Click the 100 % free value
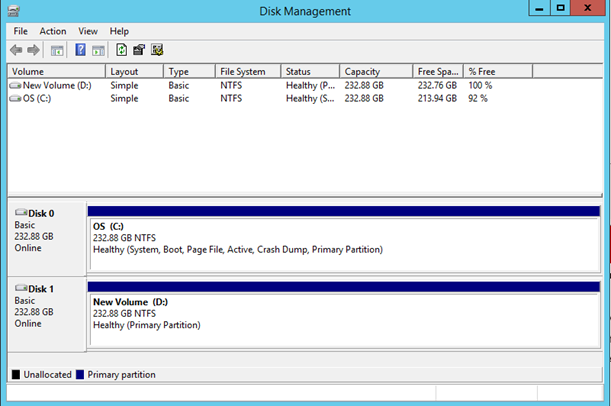 [x=480, y=85]
